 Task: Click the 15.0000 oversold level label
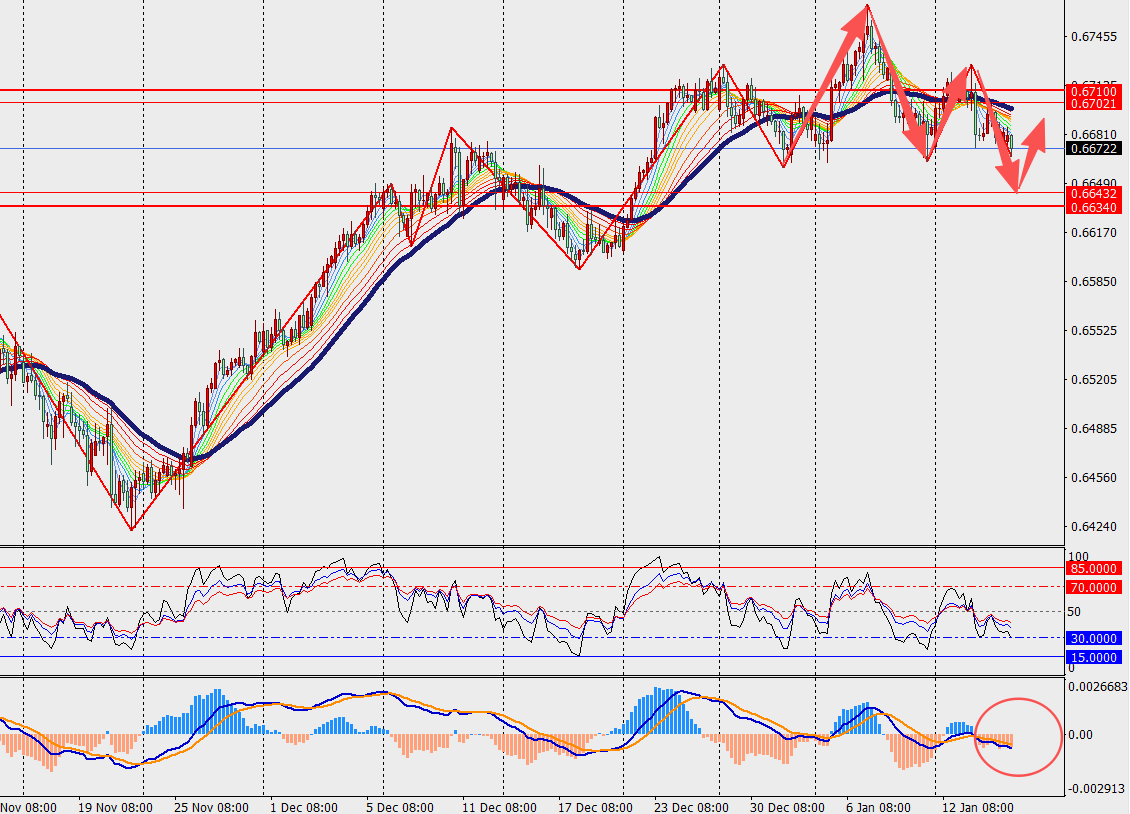(x=1092, y=657)
